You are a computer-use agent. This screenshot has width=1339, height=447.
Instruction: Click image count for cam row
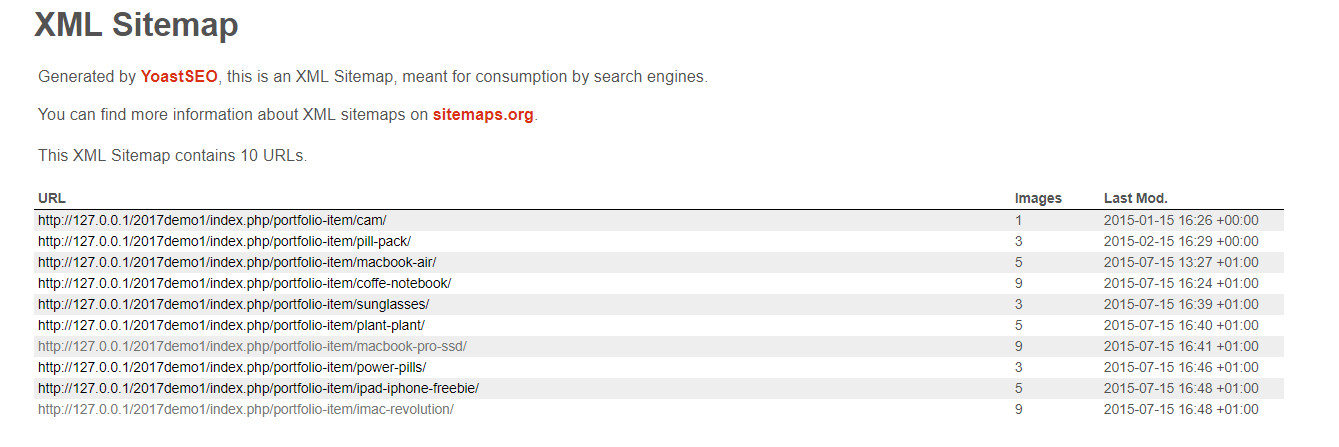[1018, 220]
